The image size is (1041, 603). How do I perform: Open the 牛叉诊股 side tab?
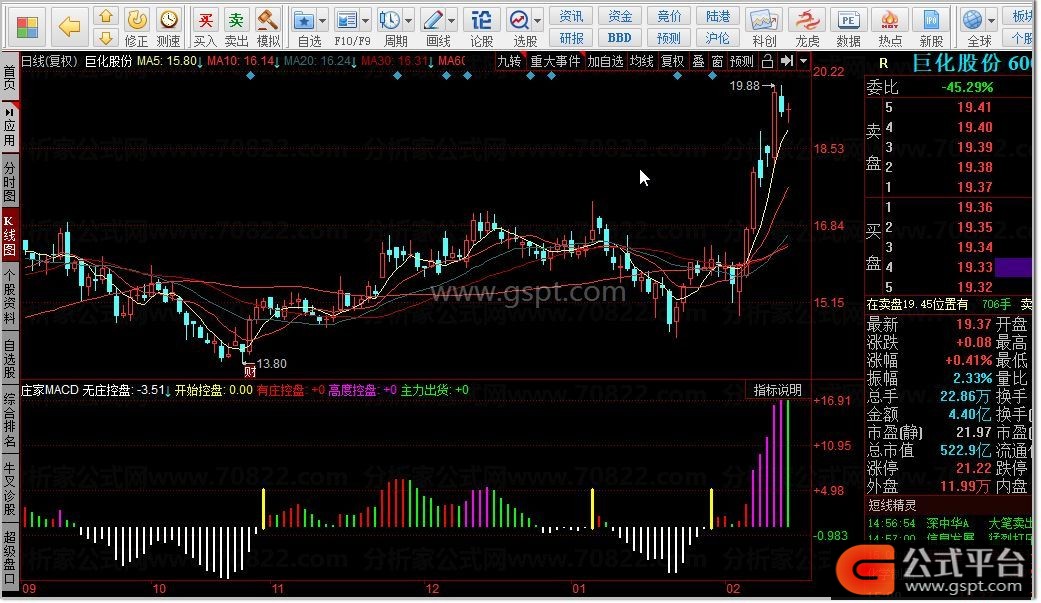9,489
